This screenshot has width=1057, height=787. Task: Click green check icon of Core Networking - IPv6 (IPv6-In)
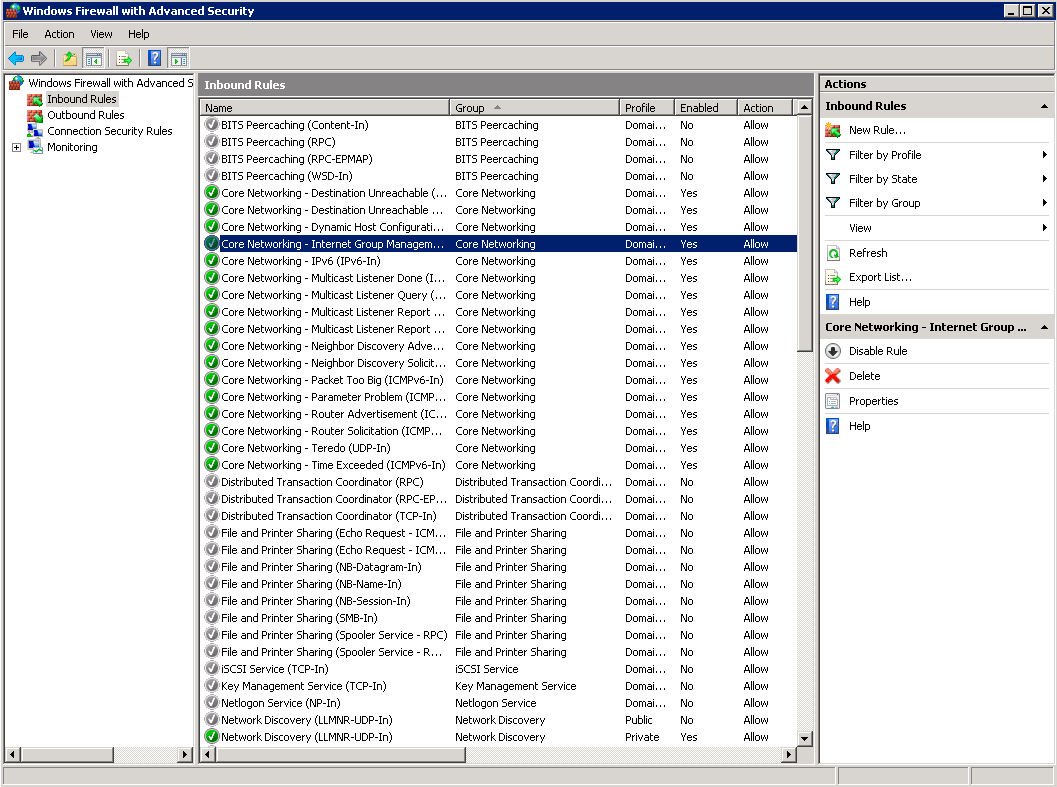coord(212,261)
